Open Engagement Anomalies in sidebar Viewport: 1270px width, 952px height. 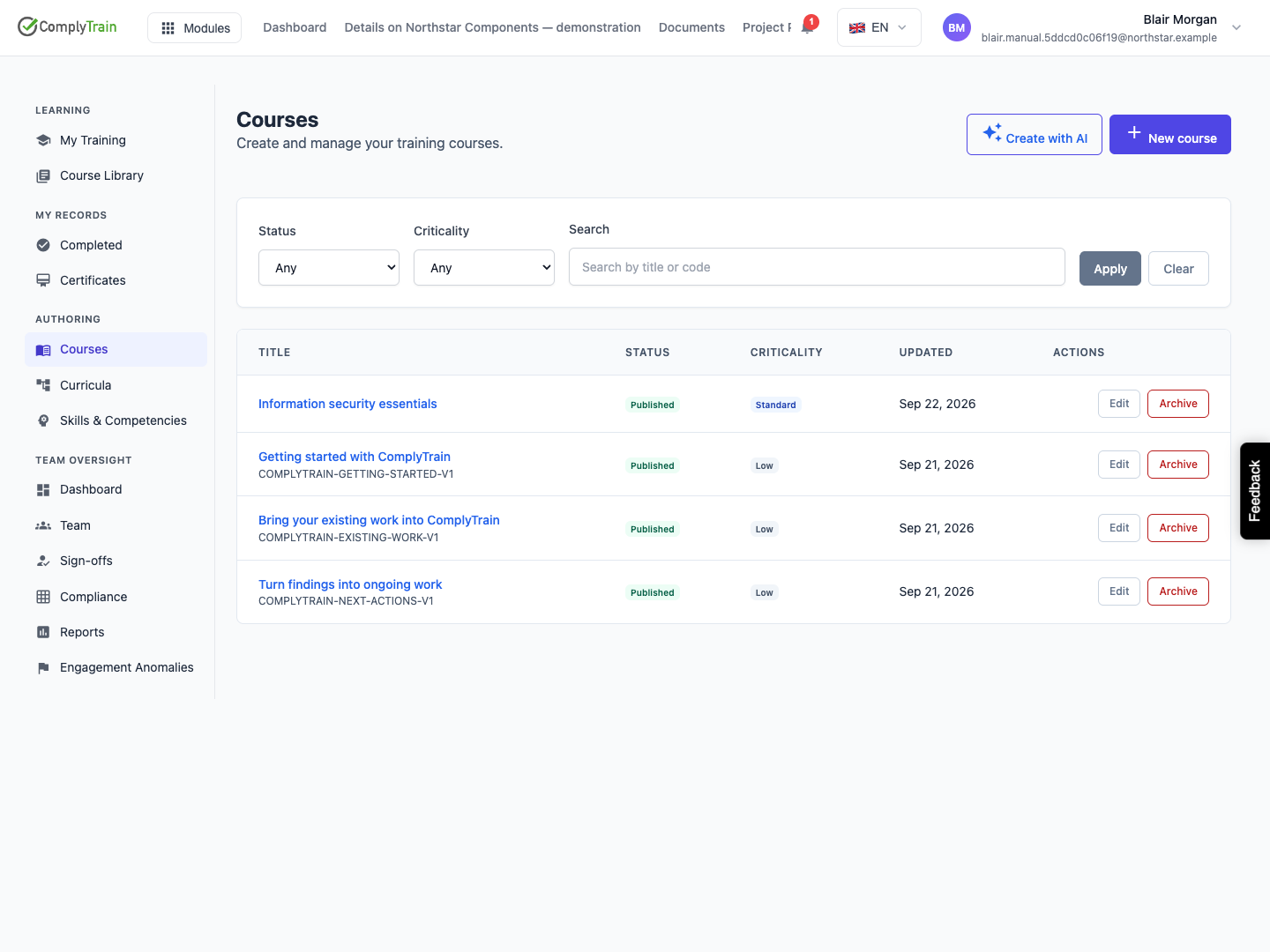pyautogui.click(x=116, y=667)
